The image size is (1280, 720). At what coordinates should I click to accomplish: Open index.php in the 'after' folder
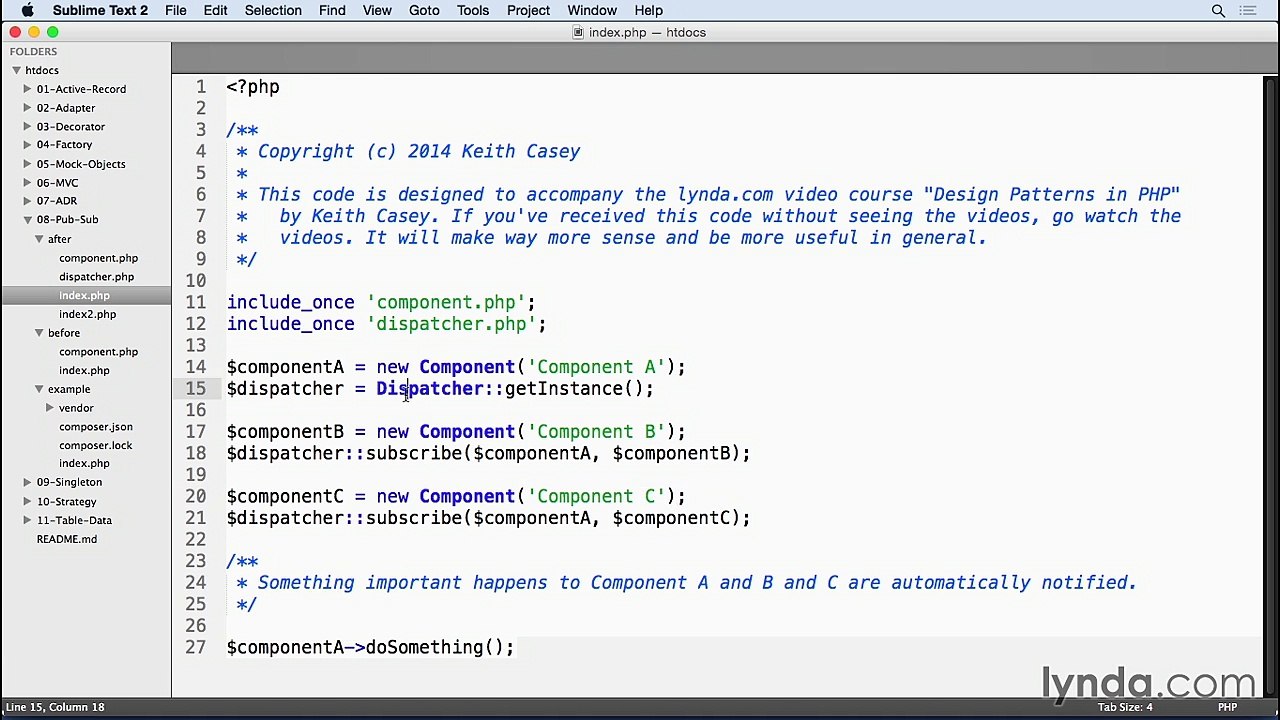click(84, 296)
